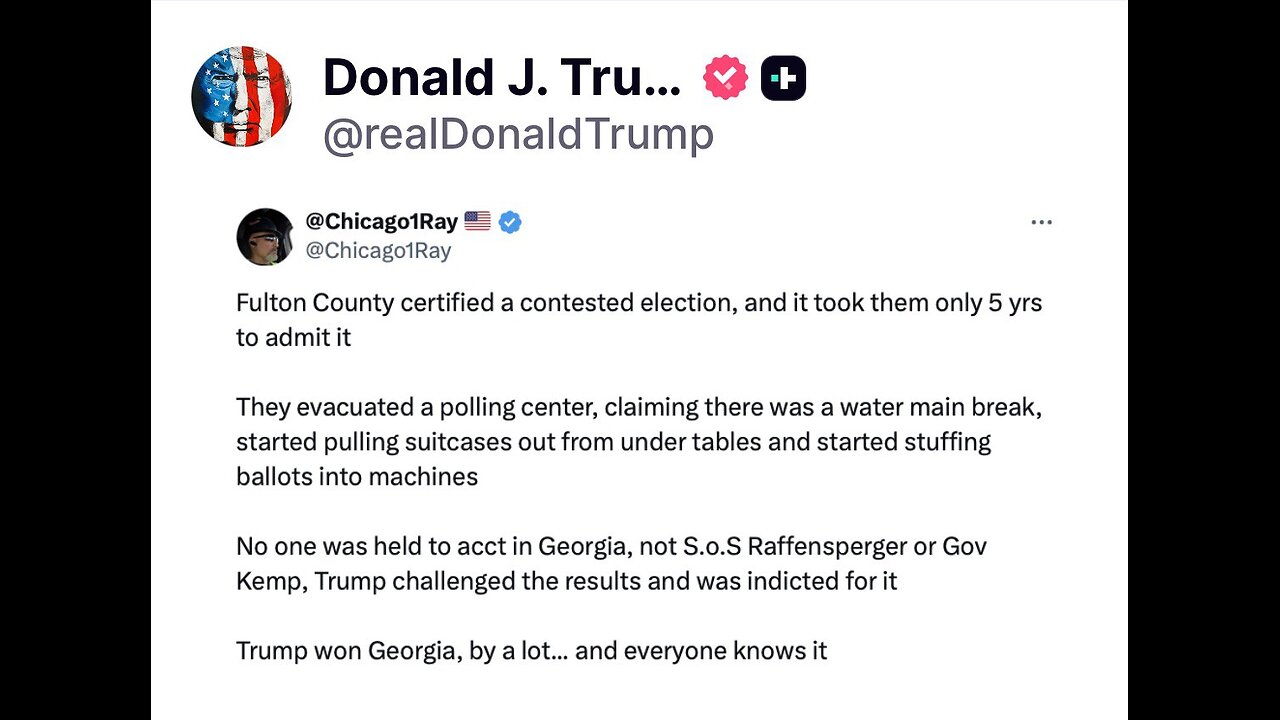1280x720 pixels.
Task: Open the @realDonaldTrump handle link
Action: (x=517, y=135)
